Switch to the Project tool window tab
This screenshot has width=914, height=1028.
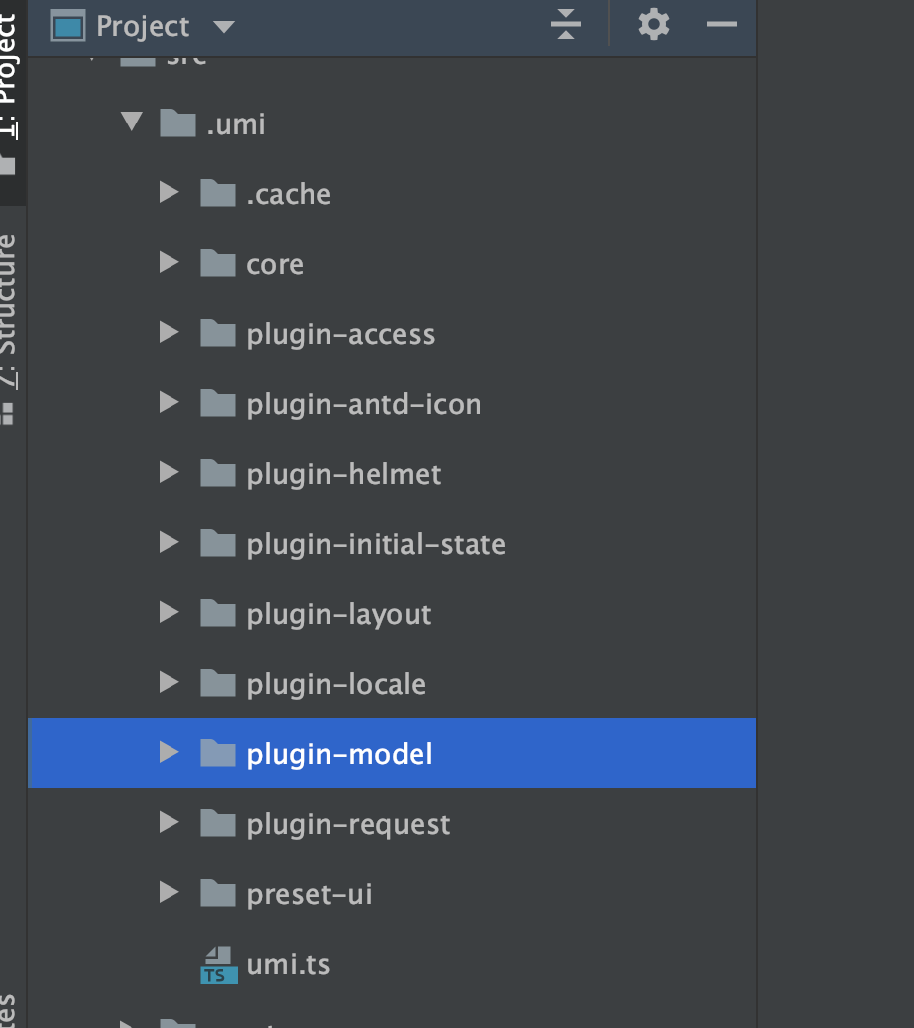click(13, 60)
